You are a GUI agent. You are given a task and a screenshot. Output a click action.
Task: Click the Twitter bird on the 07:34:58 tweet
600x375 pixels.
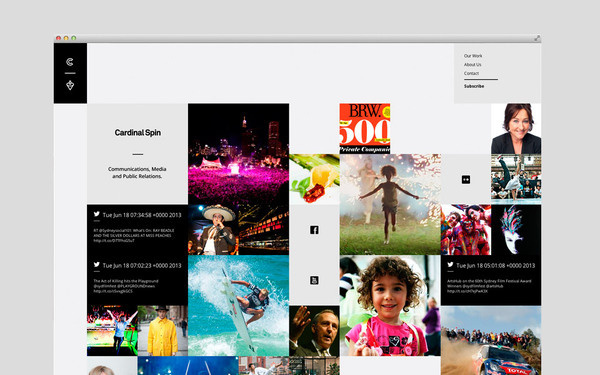[x=97, y=214]
